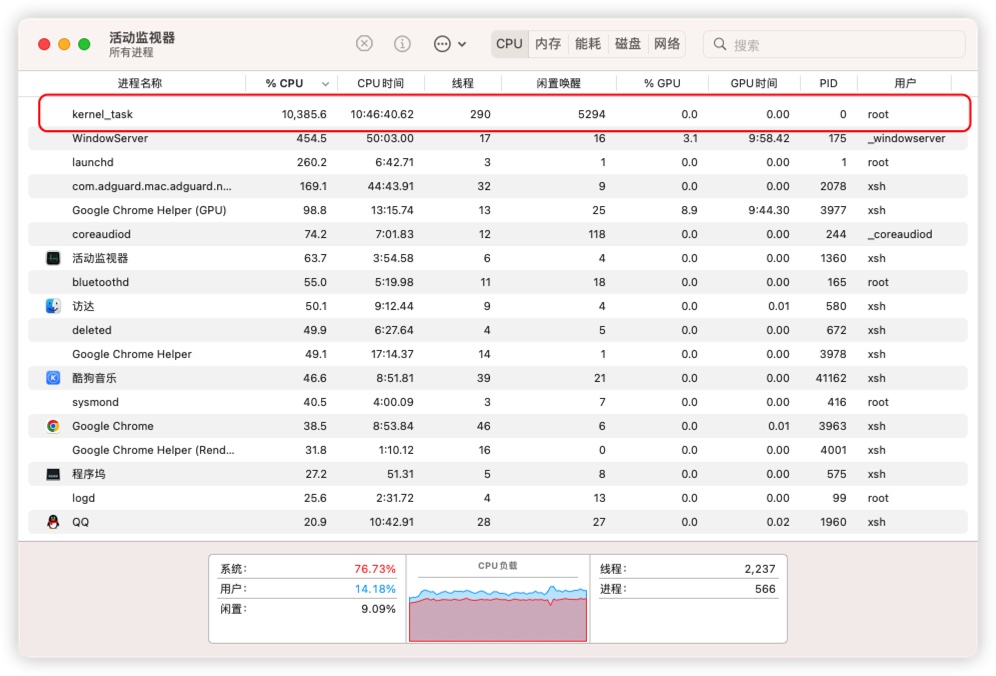
Task: Expand the chevron next to ellipsis button
Action: tap(462, 44)
